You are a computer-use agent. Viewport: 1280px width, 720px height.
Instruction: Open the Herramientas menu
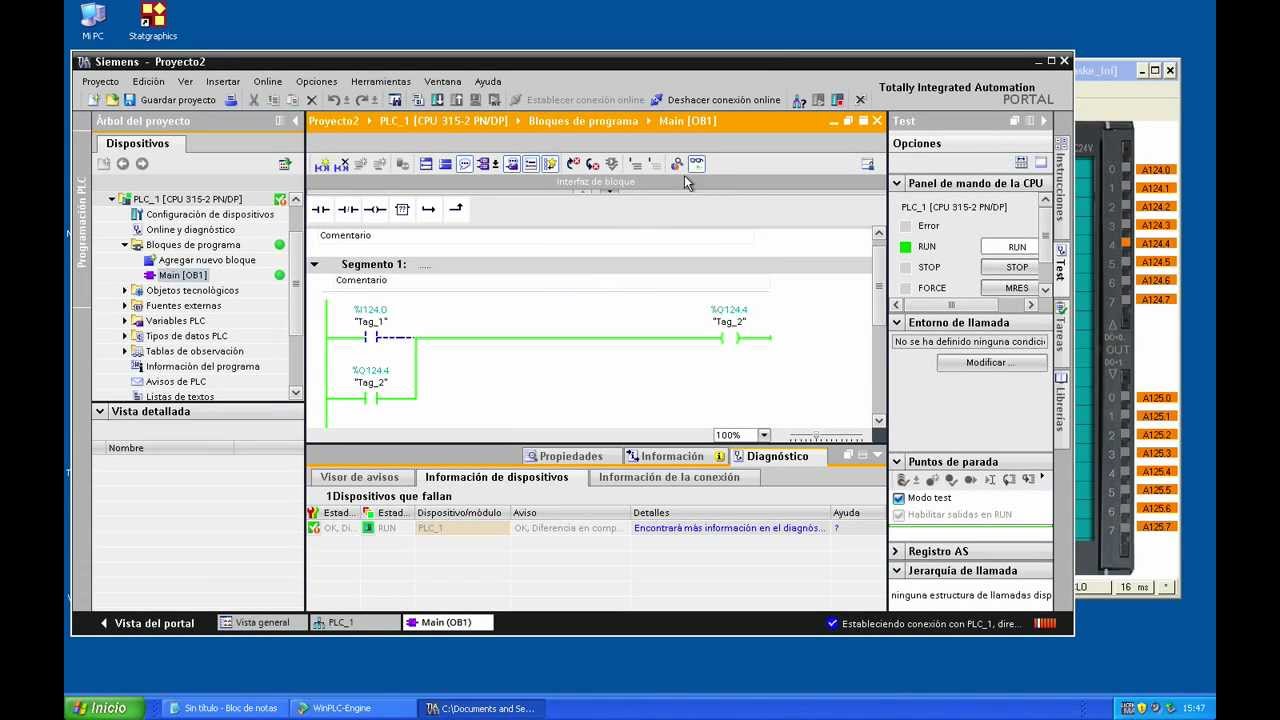point(380,82)
